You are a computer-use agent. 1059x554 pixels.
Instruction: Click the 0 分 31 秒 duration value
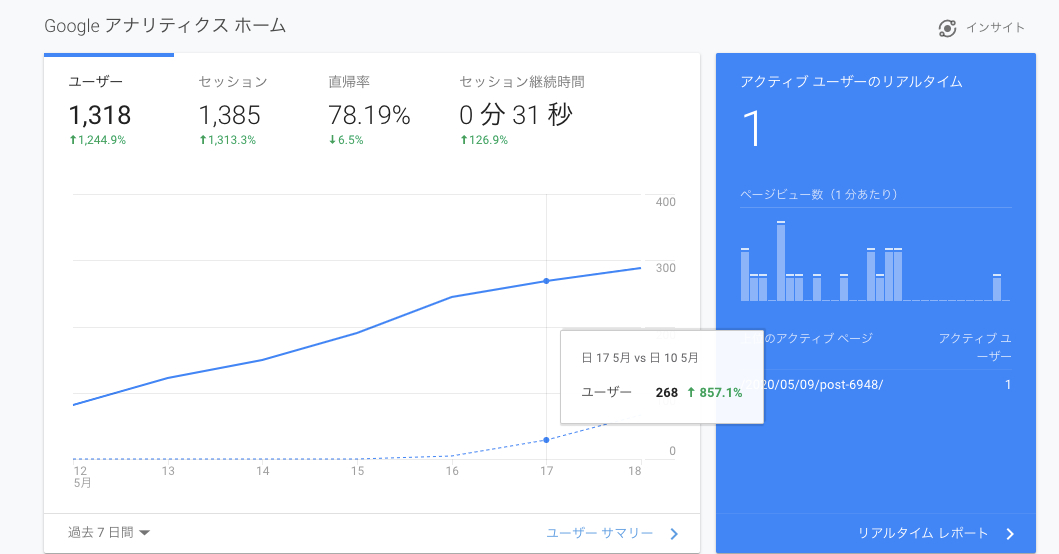tap(516, 115)
